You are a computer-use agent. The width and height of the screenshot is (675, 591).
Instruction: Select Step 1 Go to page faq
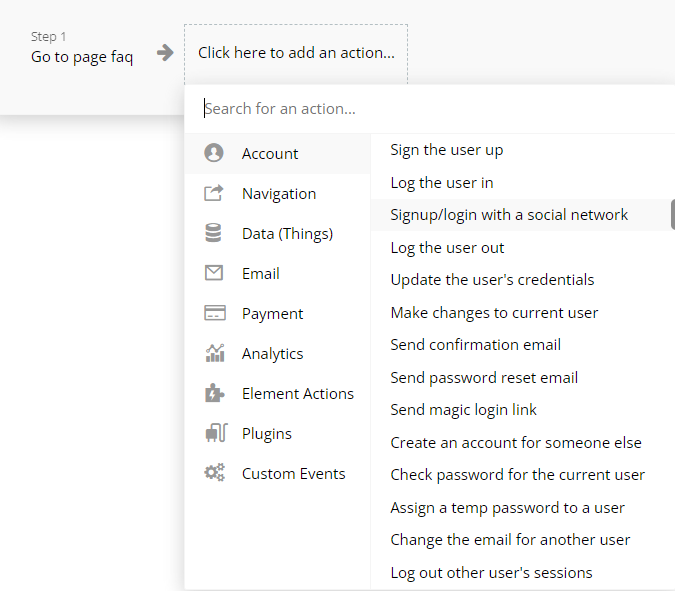(82, 49)
